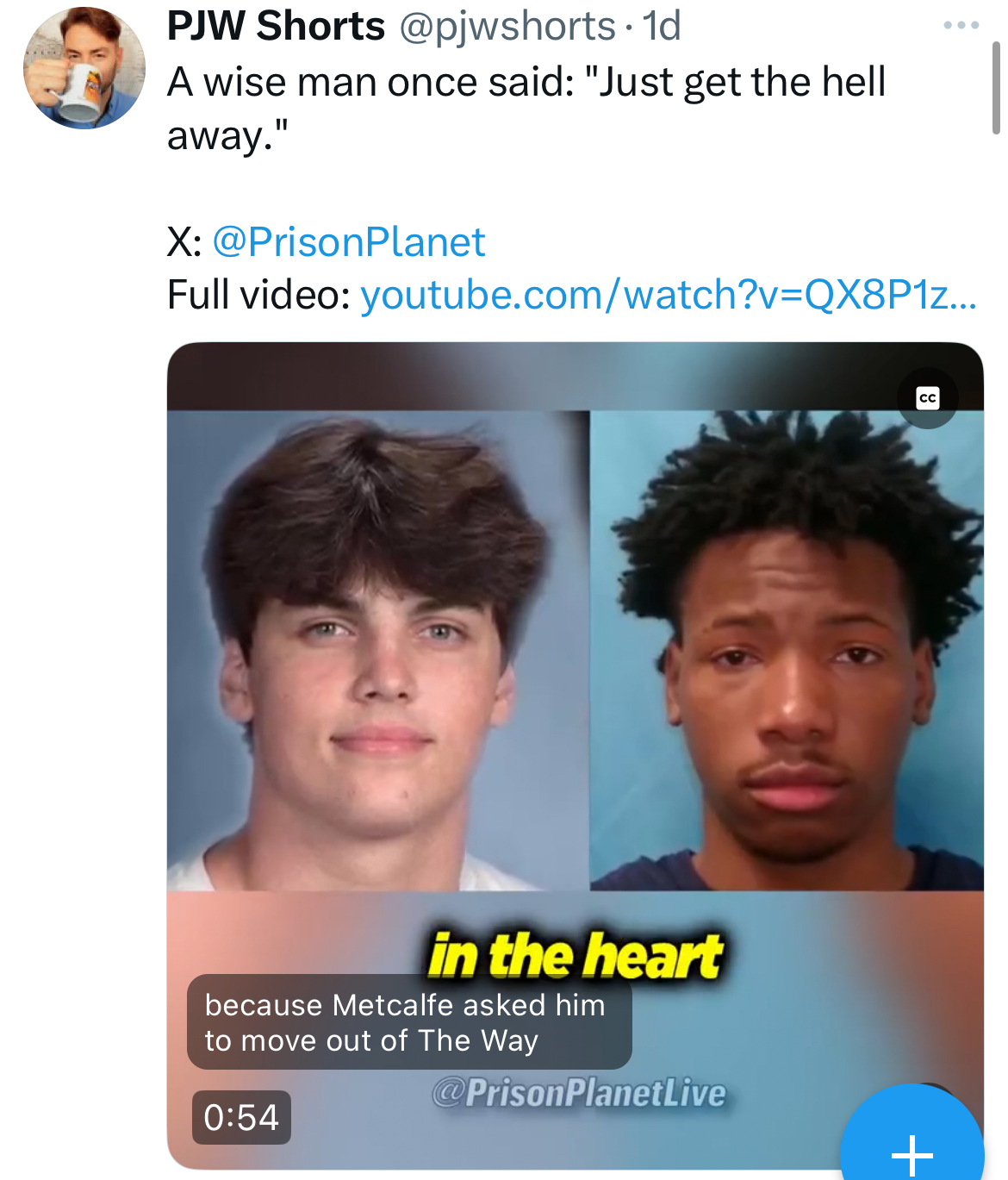Click the left mugshot in video
Screen dimensions: 1008x1180
click(378, 650)
